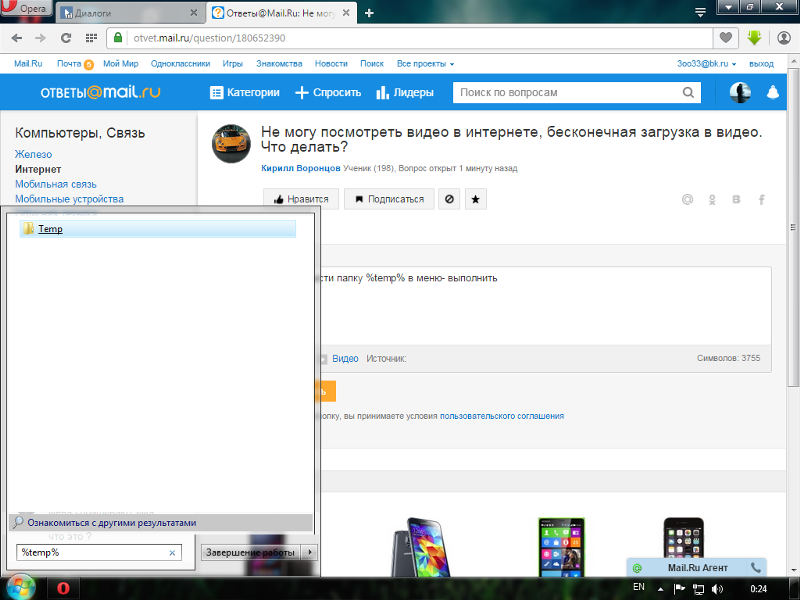Open the Игры link
This screenshot has height=600, width=800.
[x=233, y=64]
